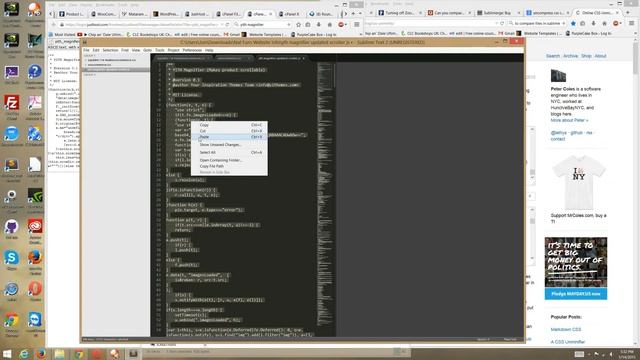
Task: Open File Explorer from the taskbar
Action: pyautogui.click(x=60, y=354)
